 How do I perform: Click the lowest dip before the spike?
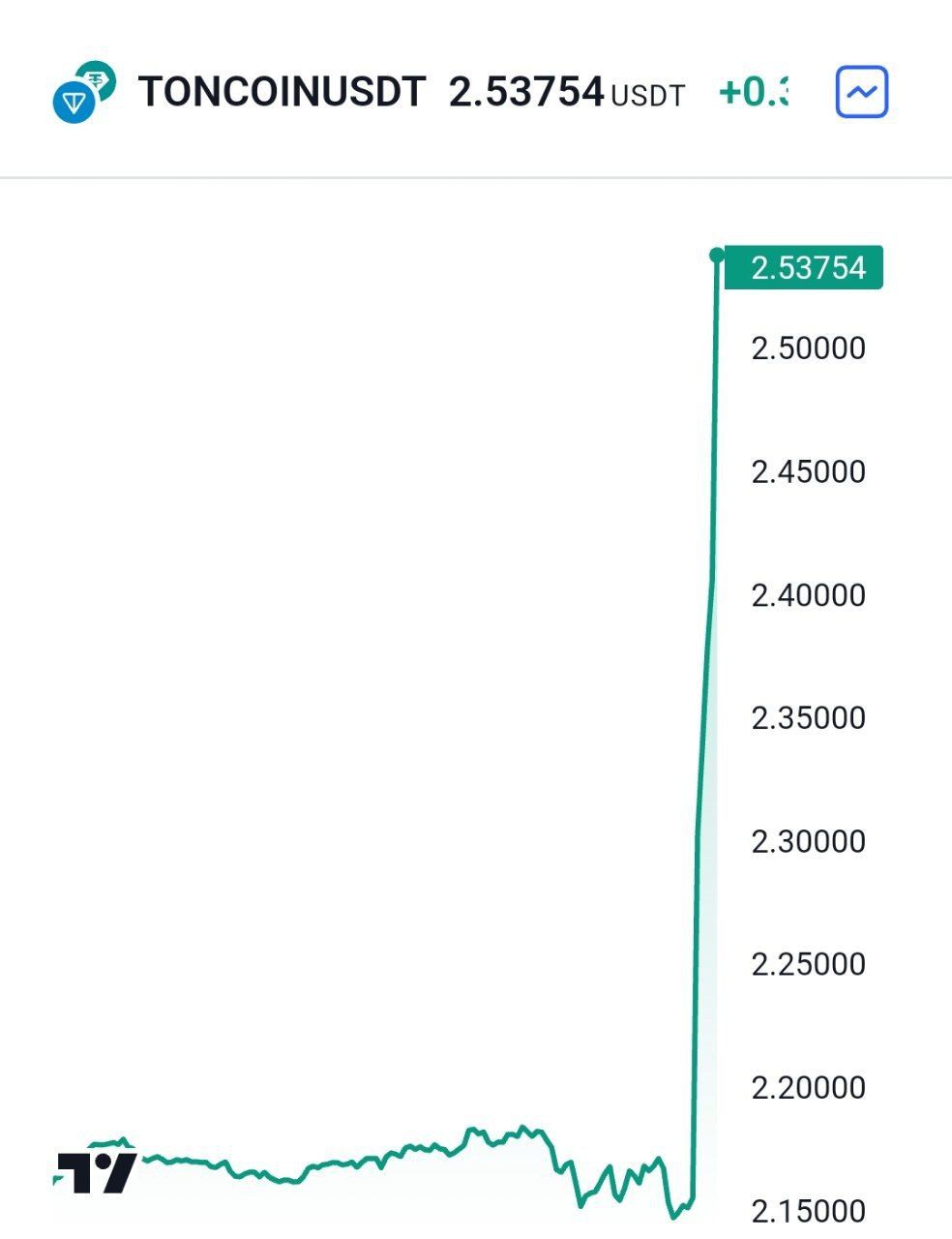pos(674,1215)
